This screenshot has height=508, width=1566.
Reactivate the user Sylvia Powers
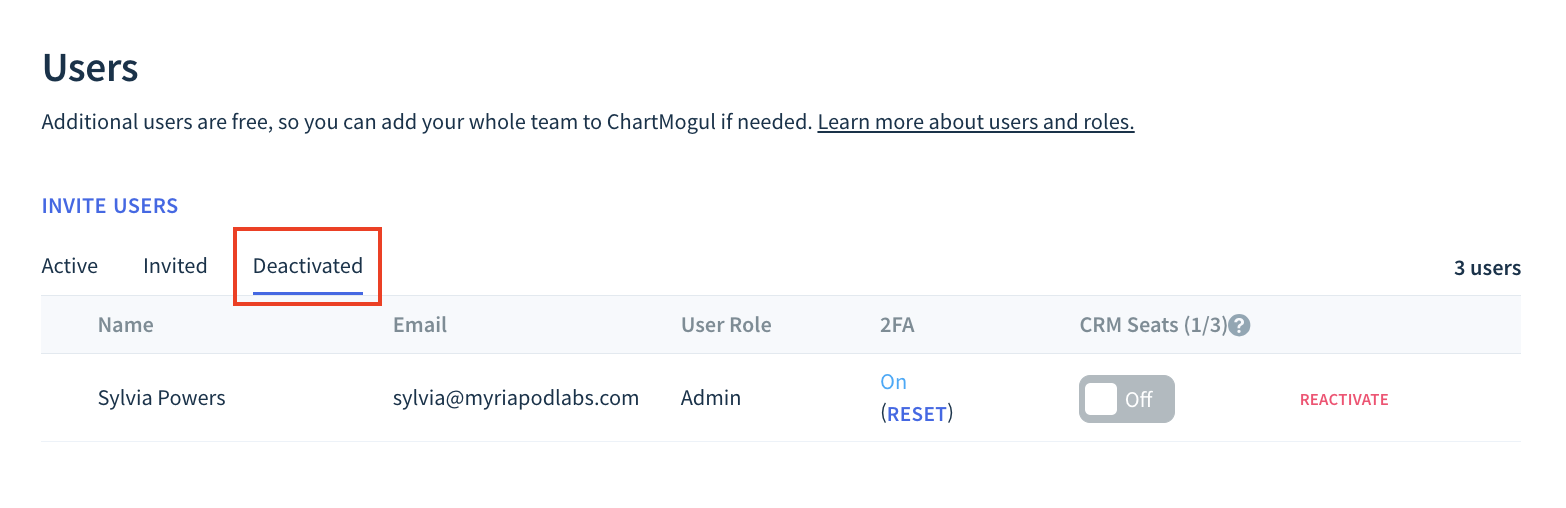point(1344,399)
